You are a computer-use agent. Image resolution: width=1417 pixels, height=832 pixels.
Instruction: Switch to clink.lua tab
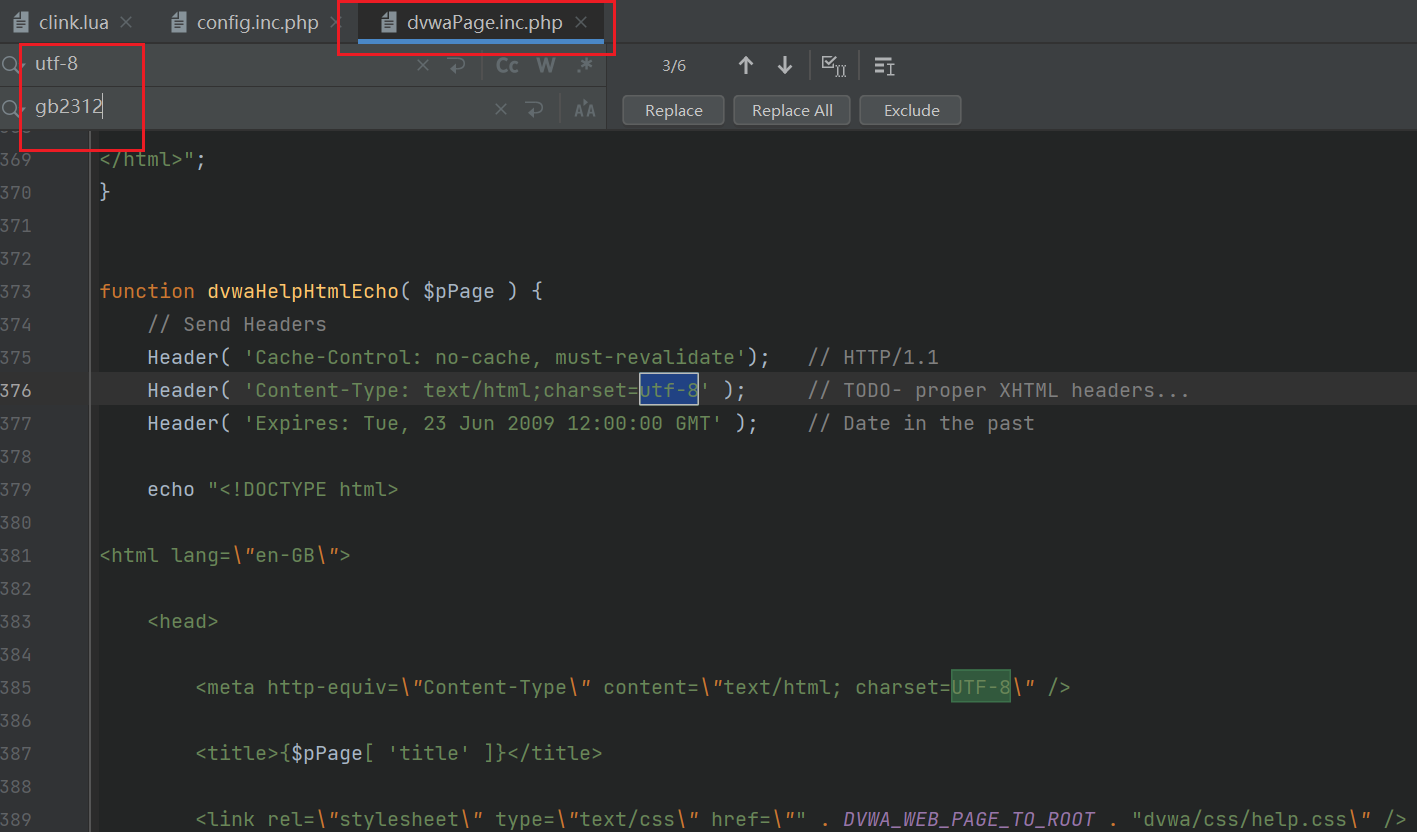pyautogui.click(x=73, y=22)
